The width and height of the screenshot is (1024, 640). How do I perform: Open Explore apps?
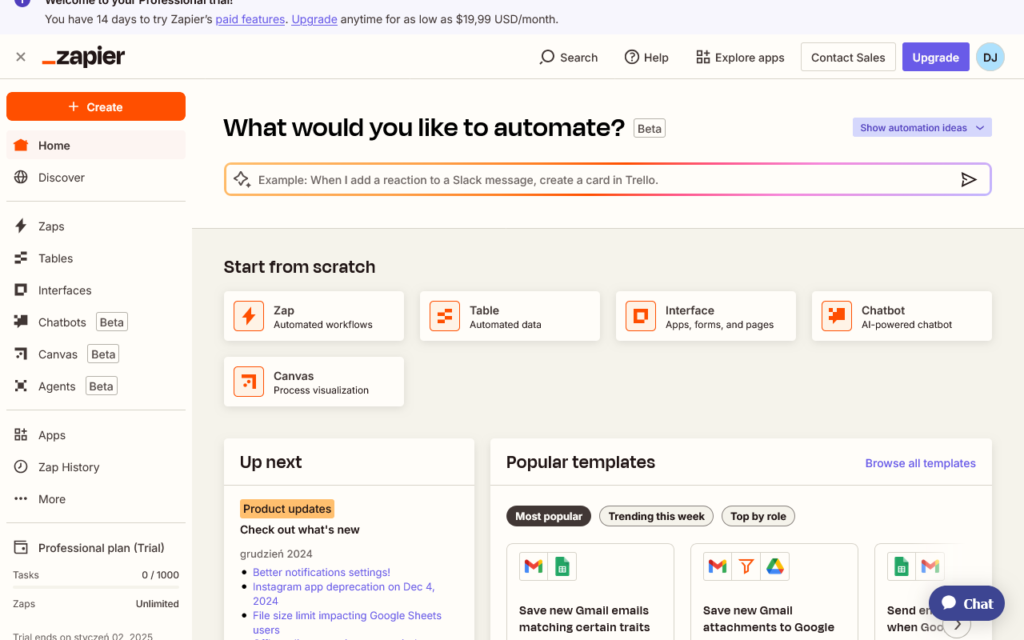(740, 57)
